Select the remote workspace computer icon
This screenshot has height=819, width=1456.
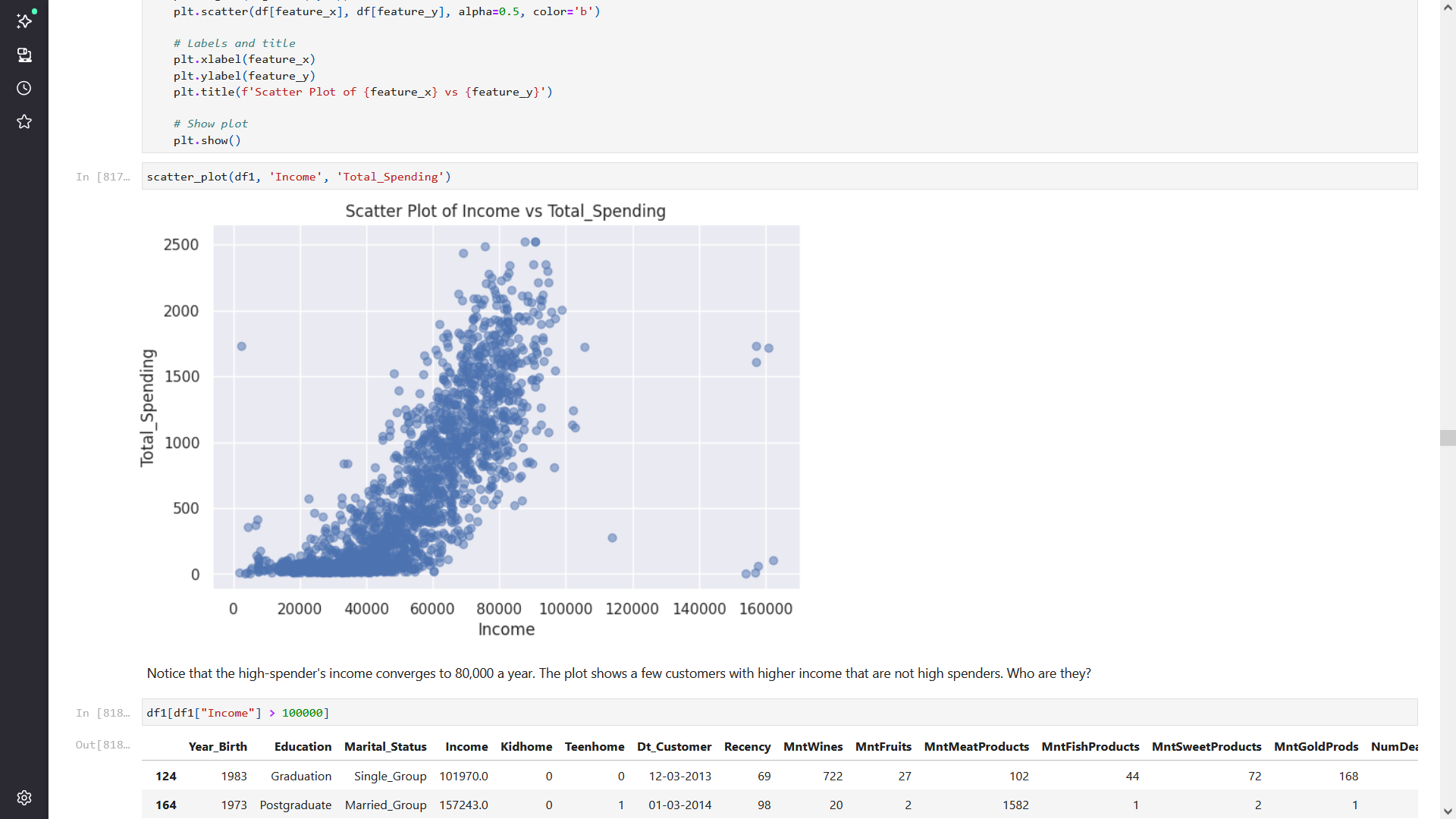(24, 55)
